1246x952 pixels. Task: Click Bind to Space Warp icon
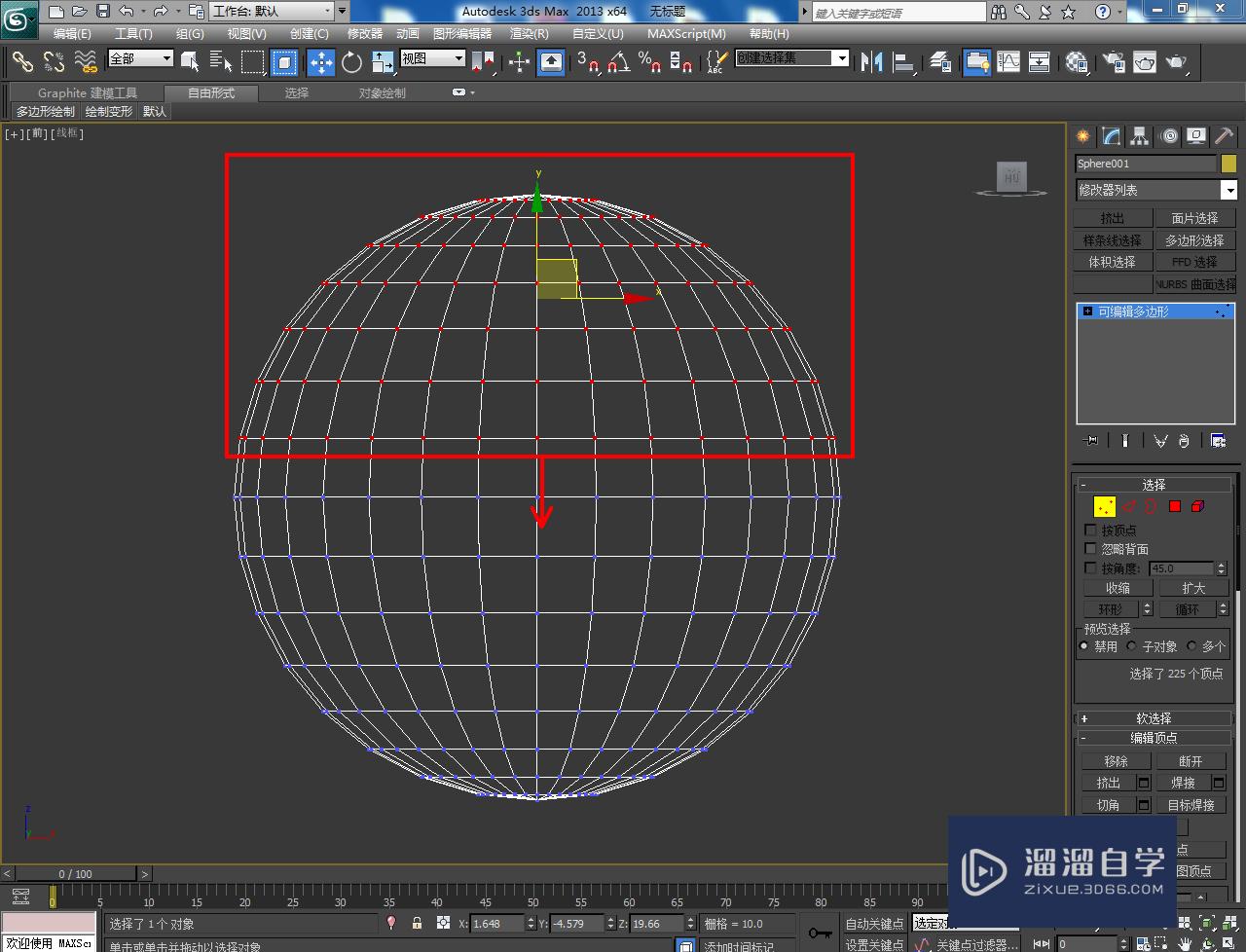point(87,62)
